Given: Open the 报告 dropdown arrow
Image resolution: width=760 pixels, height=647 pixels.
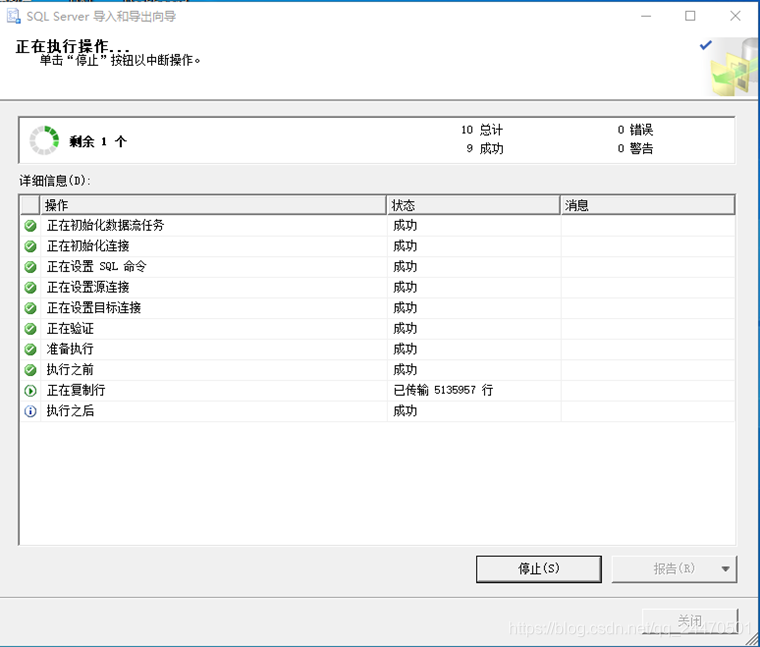Looking at the screenshot, I should (725, 569).
